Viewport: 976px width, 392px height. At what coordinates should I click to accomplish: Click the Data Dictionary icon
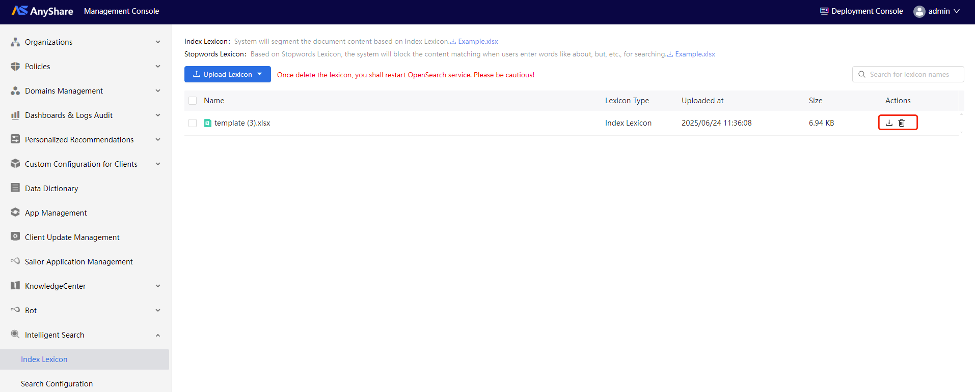point(16,188)
